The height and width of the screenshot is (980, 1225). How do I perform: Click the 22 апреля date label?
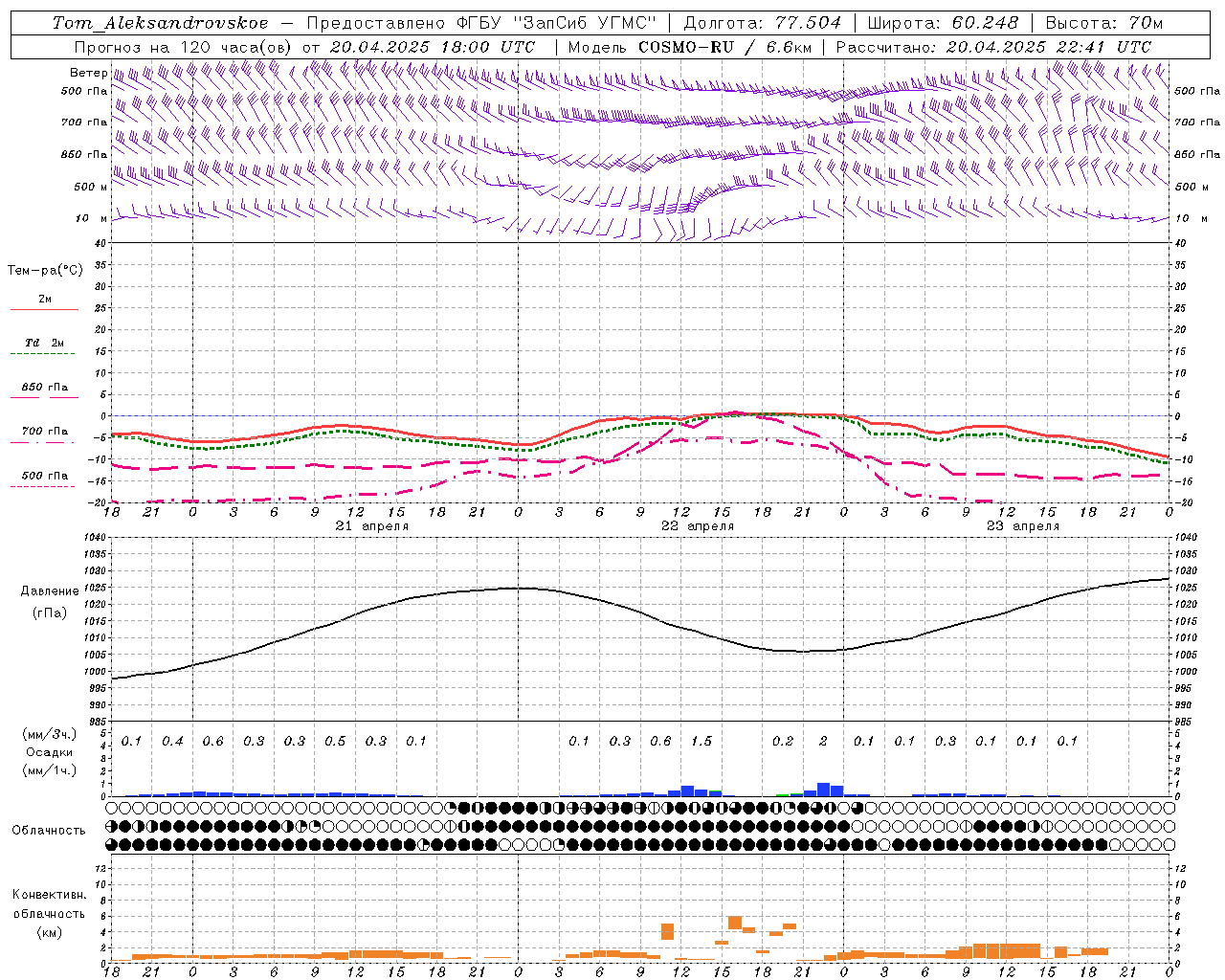[698, 526]
